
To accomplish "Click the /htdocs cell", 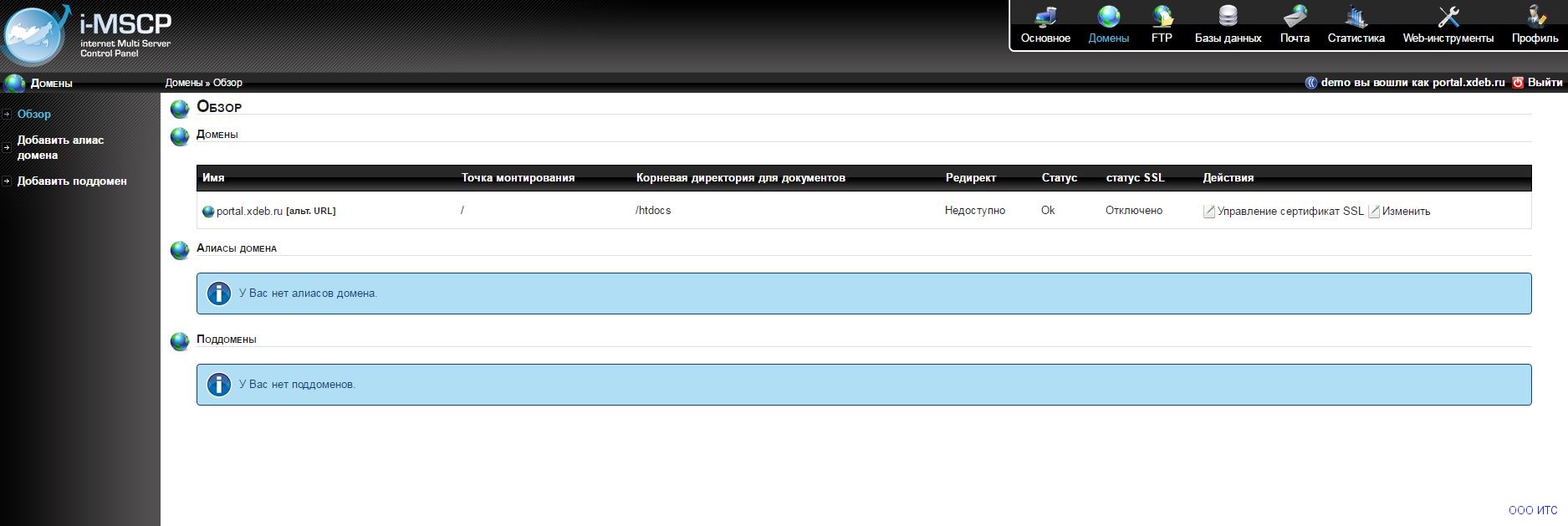I will pos(653,211).
